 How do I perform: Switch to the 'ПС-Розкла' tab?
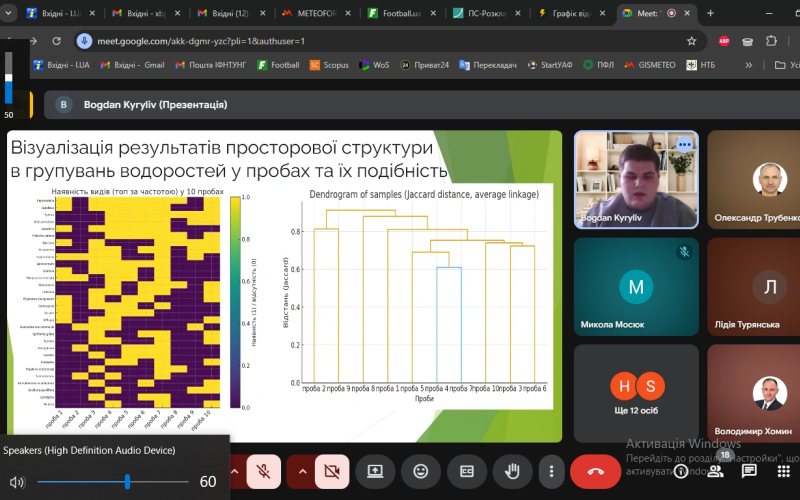(x=486, y=13)
